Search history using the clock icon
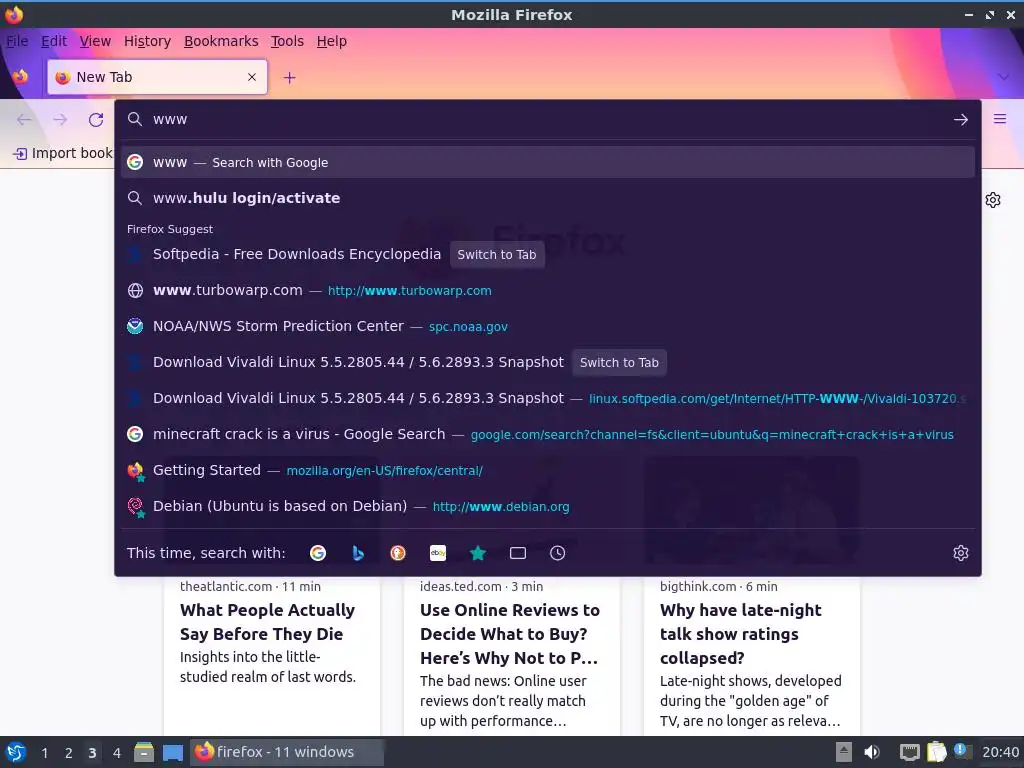1024x768 pixels. point(558,553)
